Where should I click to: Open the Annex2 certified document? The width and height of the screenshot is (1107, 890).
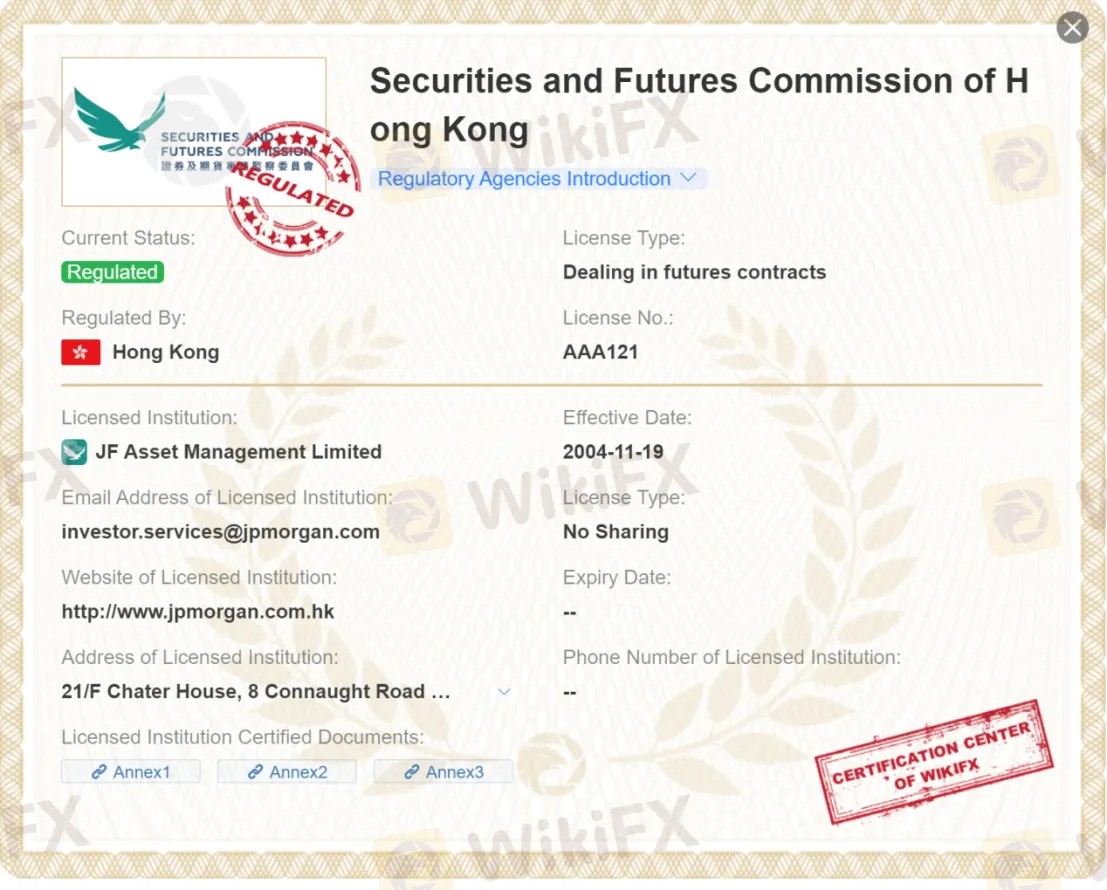click(287, 771)
